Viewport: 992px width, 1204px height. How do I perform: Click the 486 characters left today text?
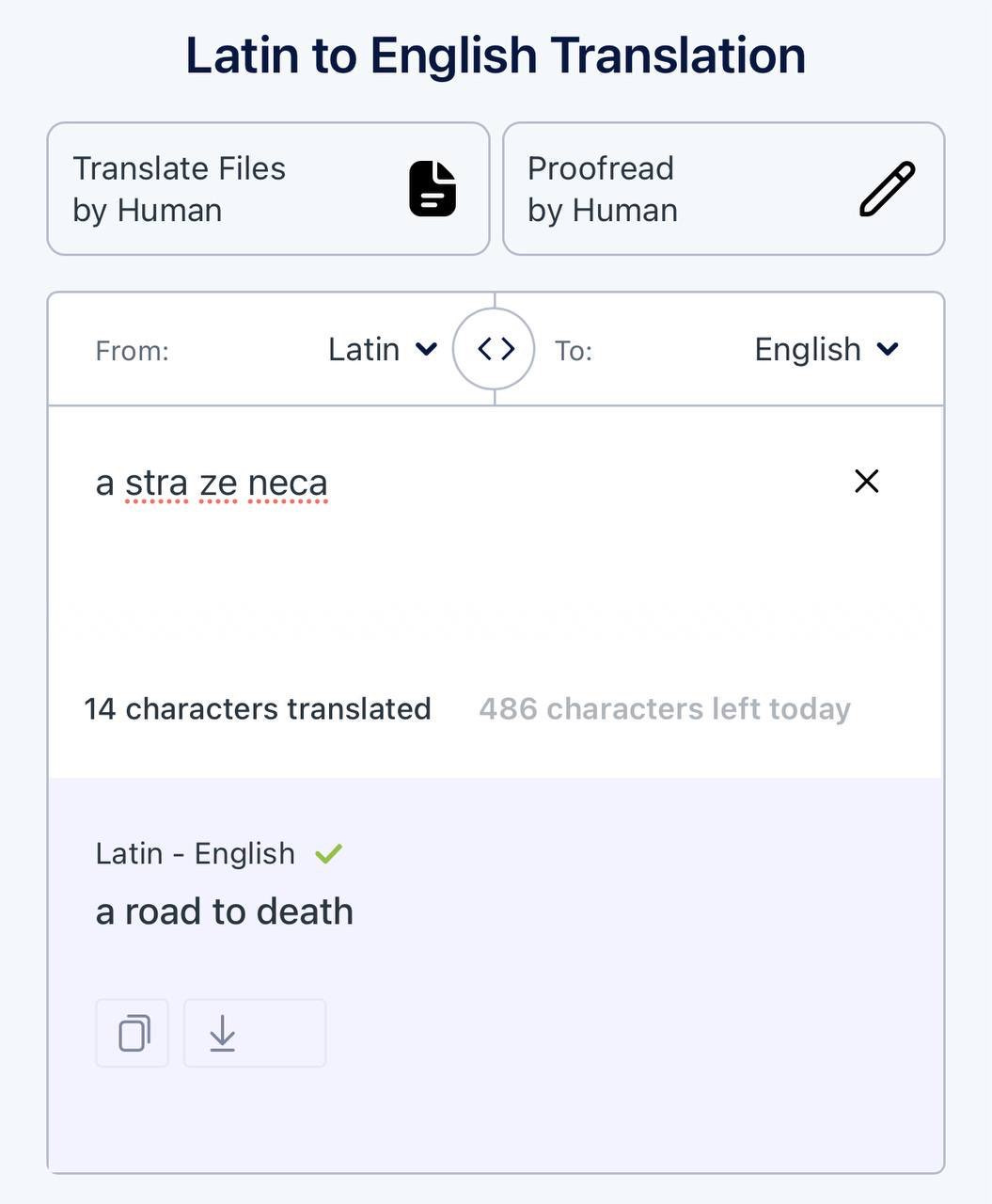665,708
